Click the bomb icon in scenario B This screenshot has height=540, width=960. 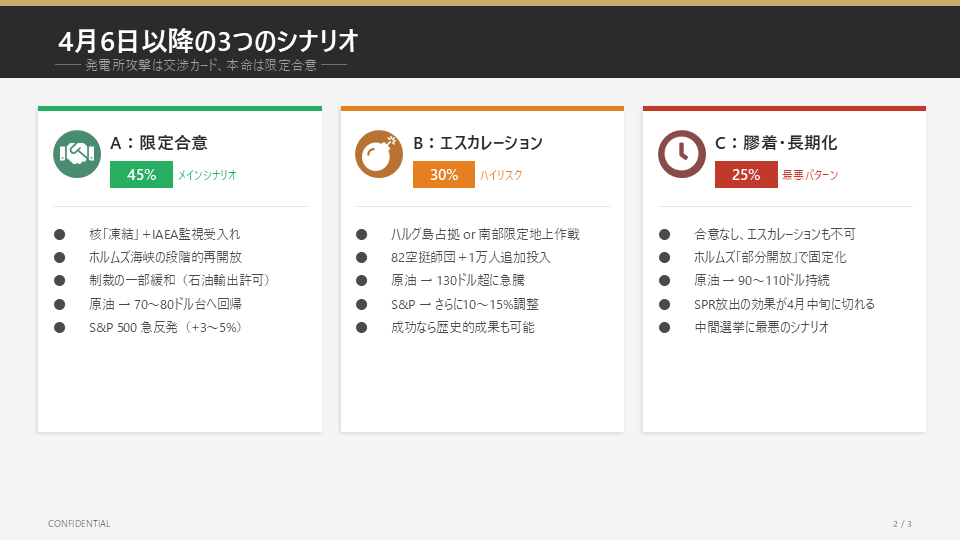point(379,155)
